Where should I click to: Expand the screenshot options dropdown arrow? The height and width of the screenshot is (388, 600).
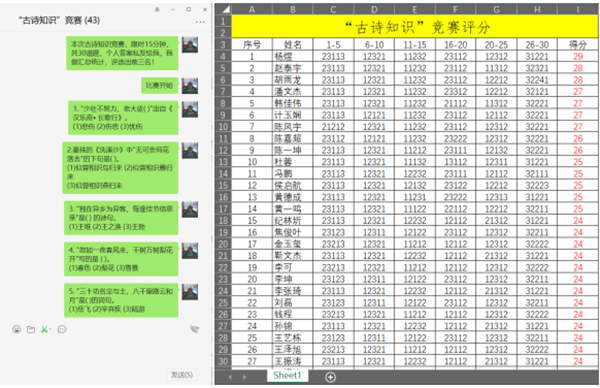50,329
